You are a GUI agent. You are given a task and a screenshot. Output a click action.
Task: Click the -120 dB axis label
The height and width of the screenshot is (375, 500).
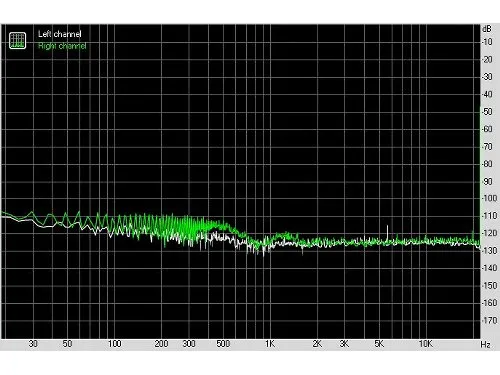click(489, 233)
